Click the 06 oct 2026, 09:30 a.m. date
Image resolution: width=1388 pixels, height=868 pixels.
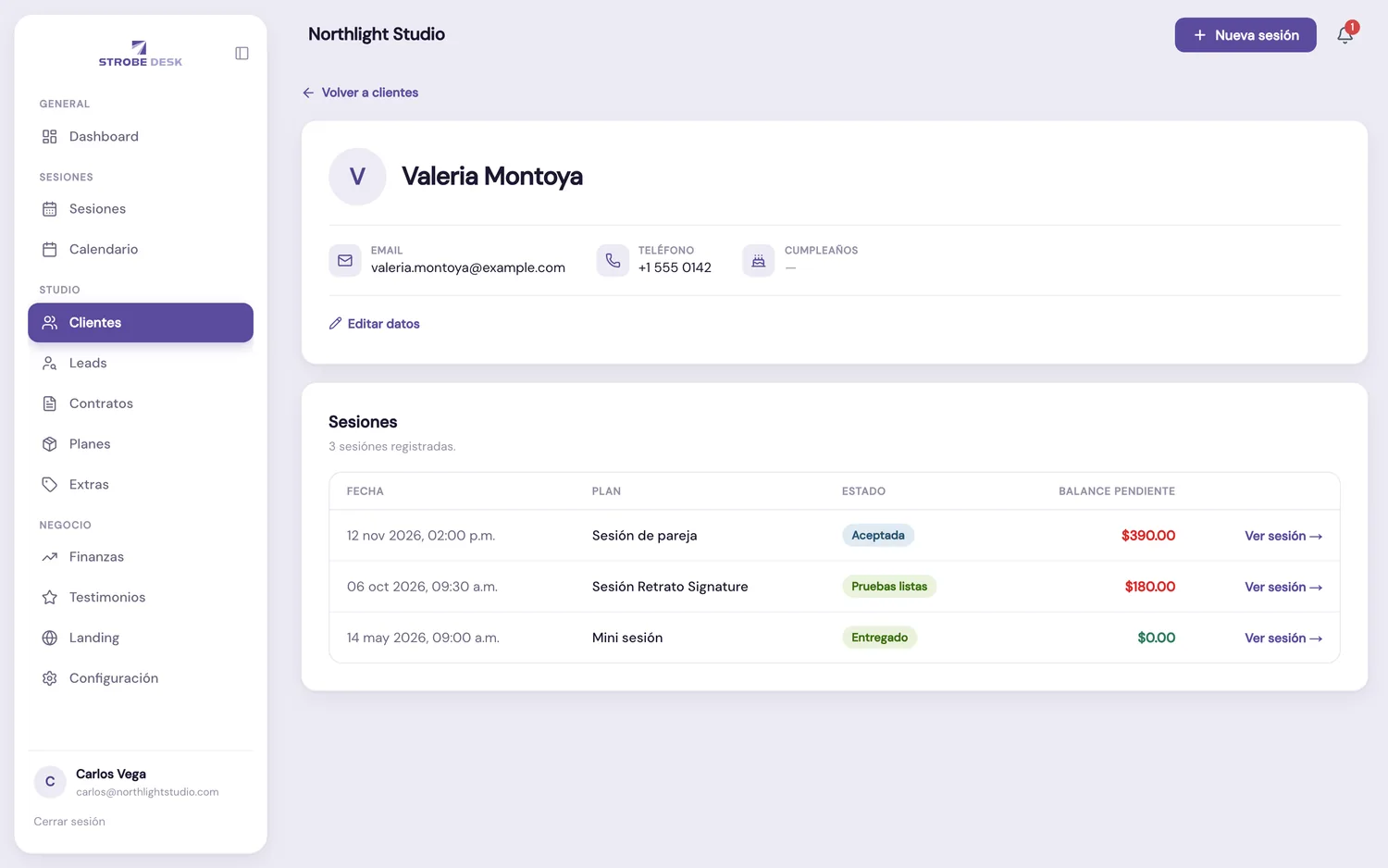[422, 587]
